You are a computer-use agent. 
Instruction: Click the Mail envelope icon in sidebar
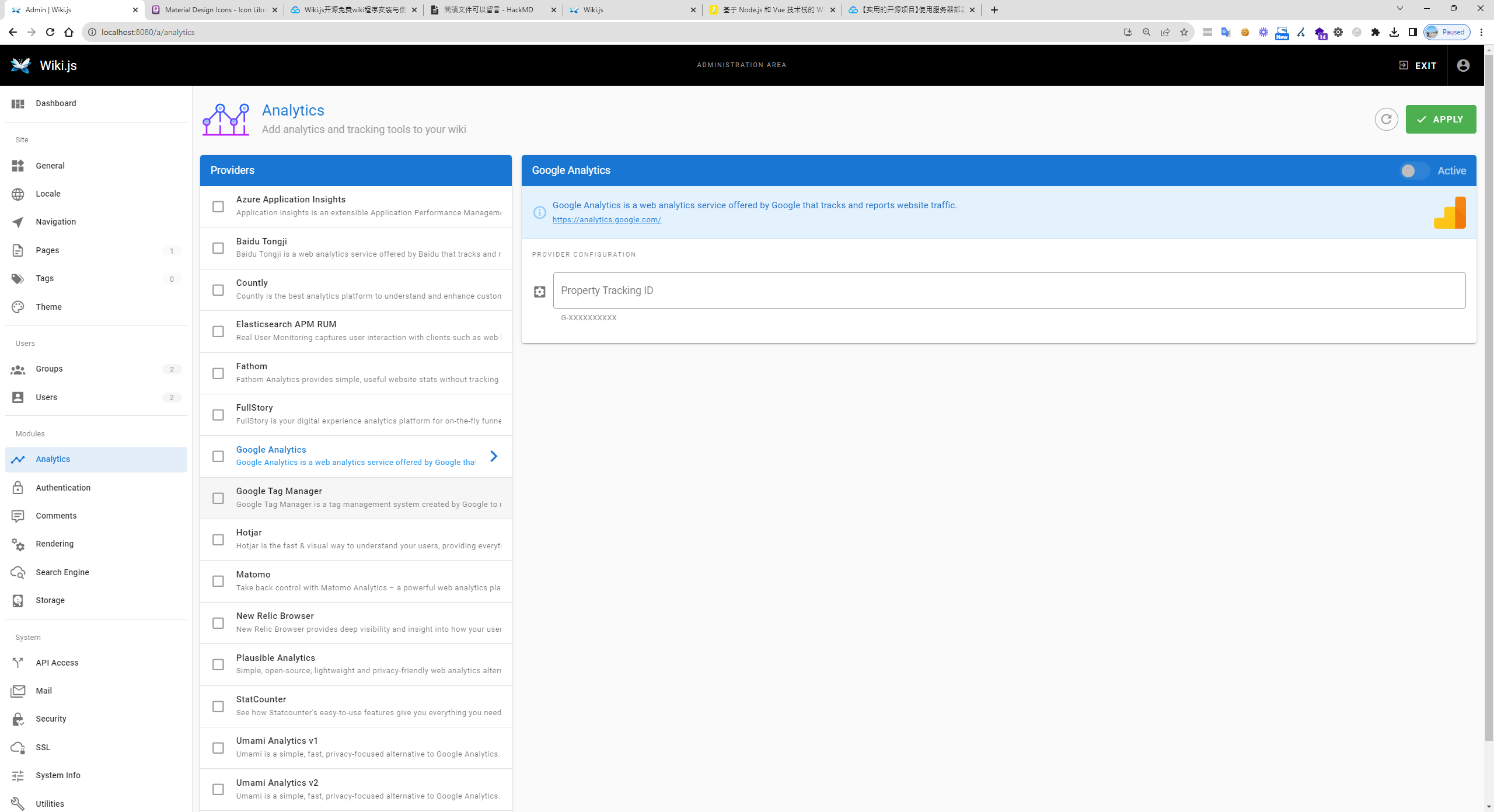pos(18,691)
